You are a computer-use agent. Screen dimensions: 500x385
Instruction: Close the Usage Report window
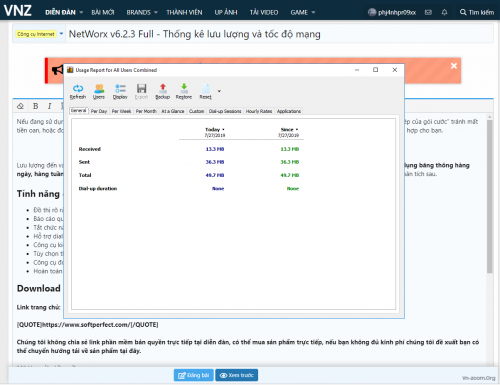[395, 70]
